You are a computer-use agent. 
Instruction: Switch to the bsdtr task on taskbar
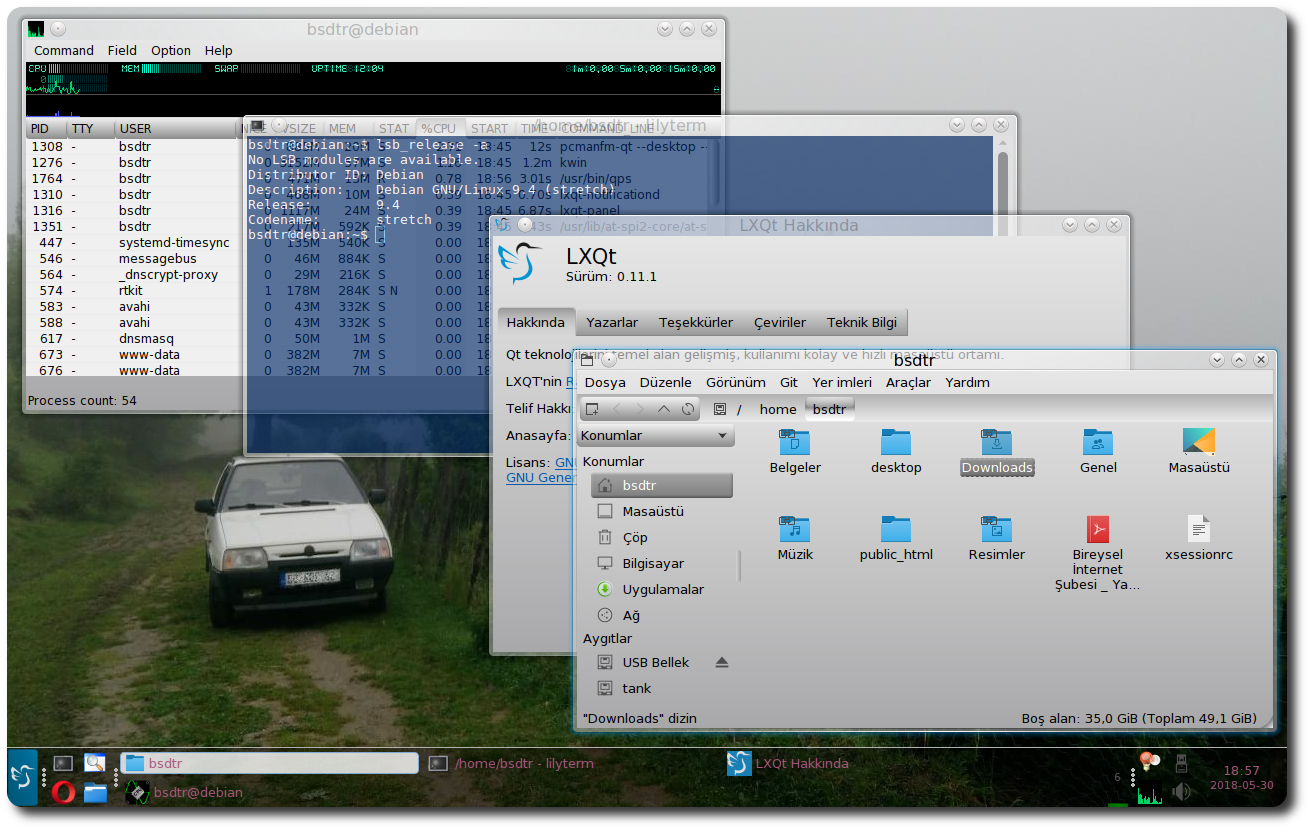pos(269,763)
